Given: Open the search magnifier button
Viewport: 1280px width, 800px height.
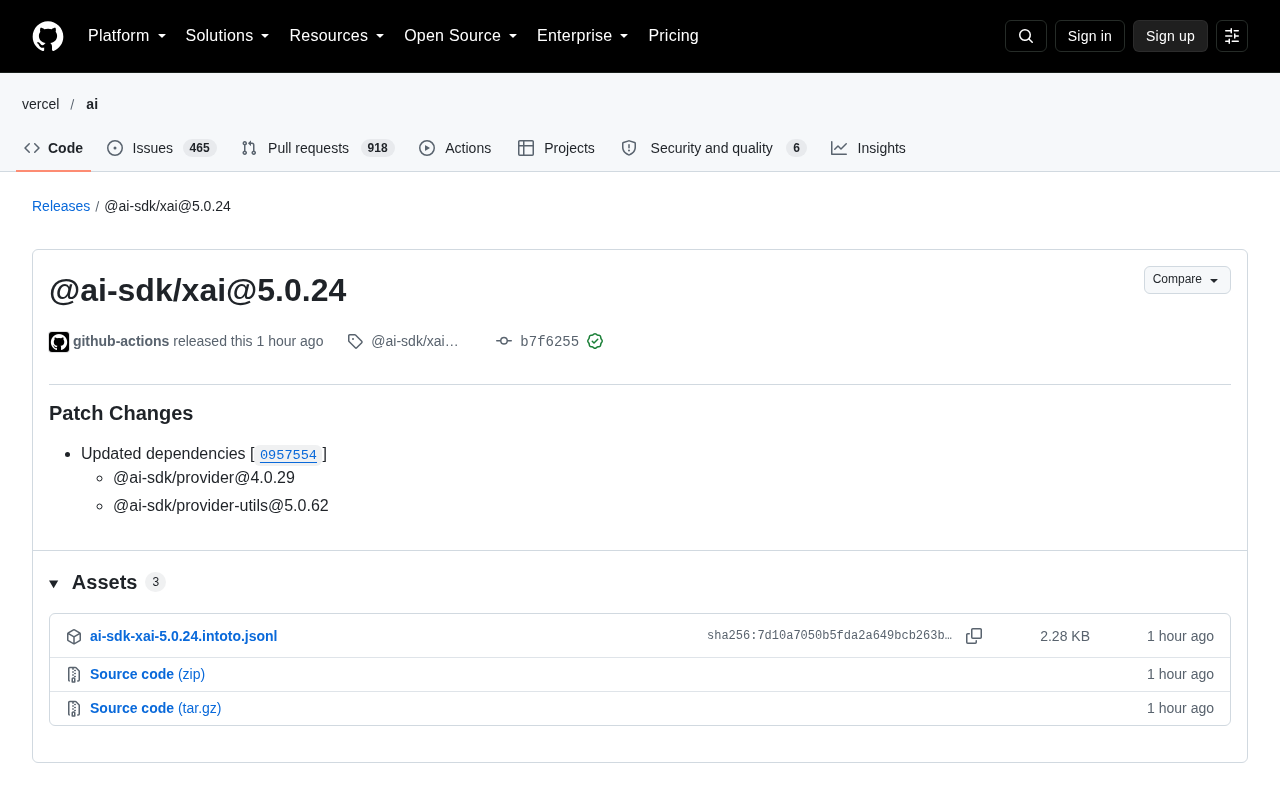Looking at the screenshot, I should pos(1026,36).
